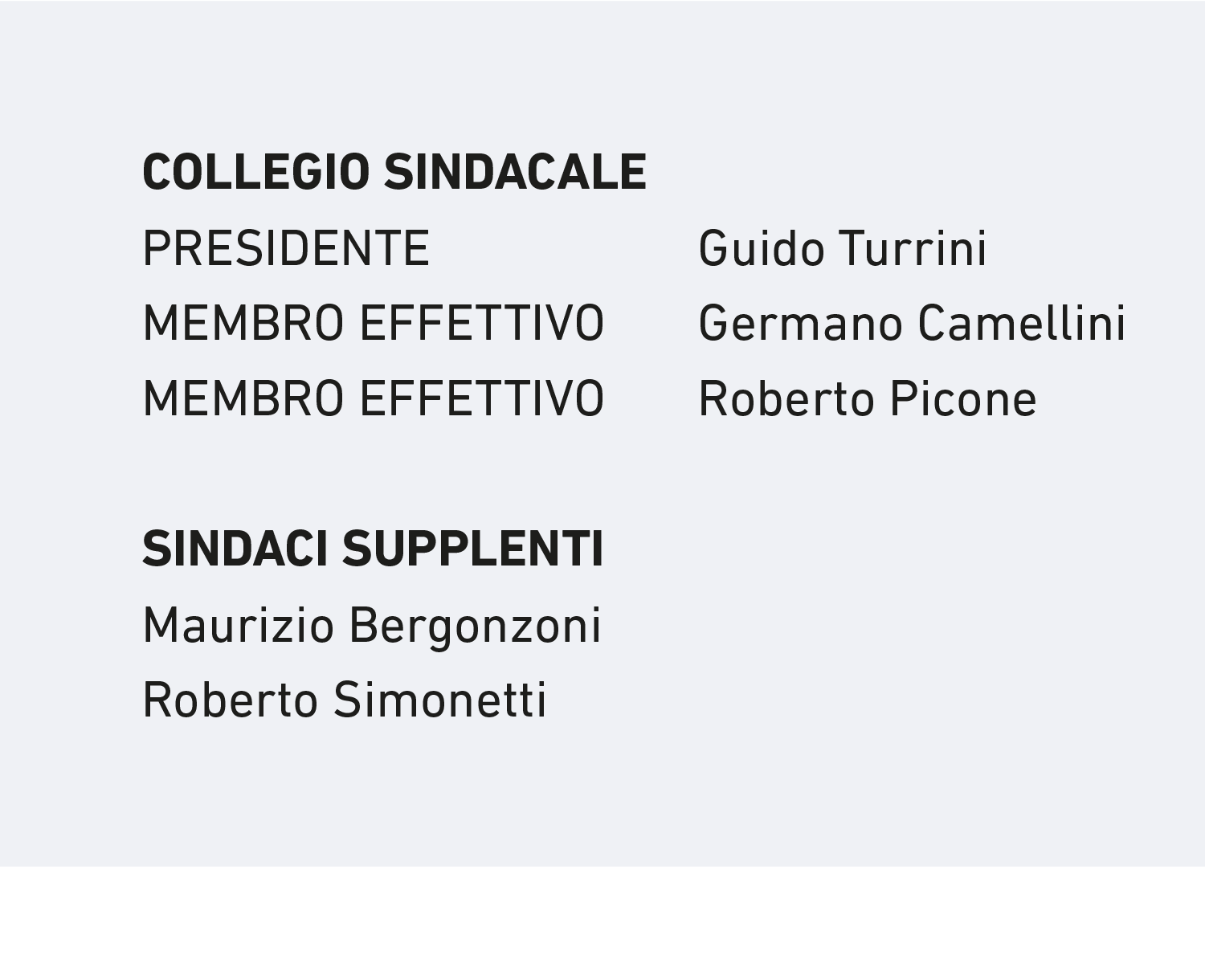Click the surname Simonetti
Viewport: 1205px width, 980px height.
tap(440, 700)
